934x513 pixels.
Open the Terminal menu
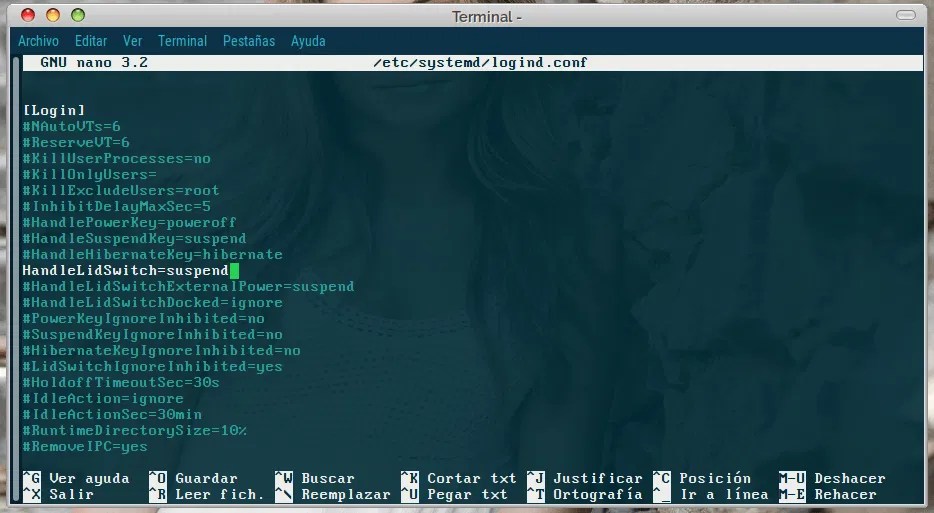point(182,41)
